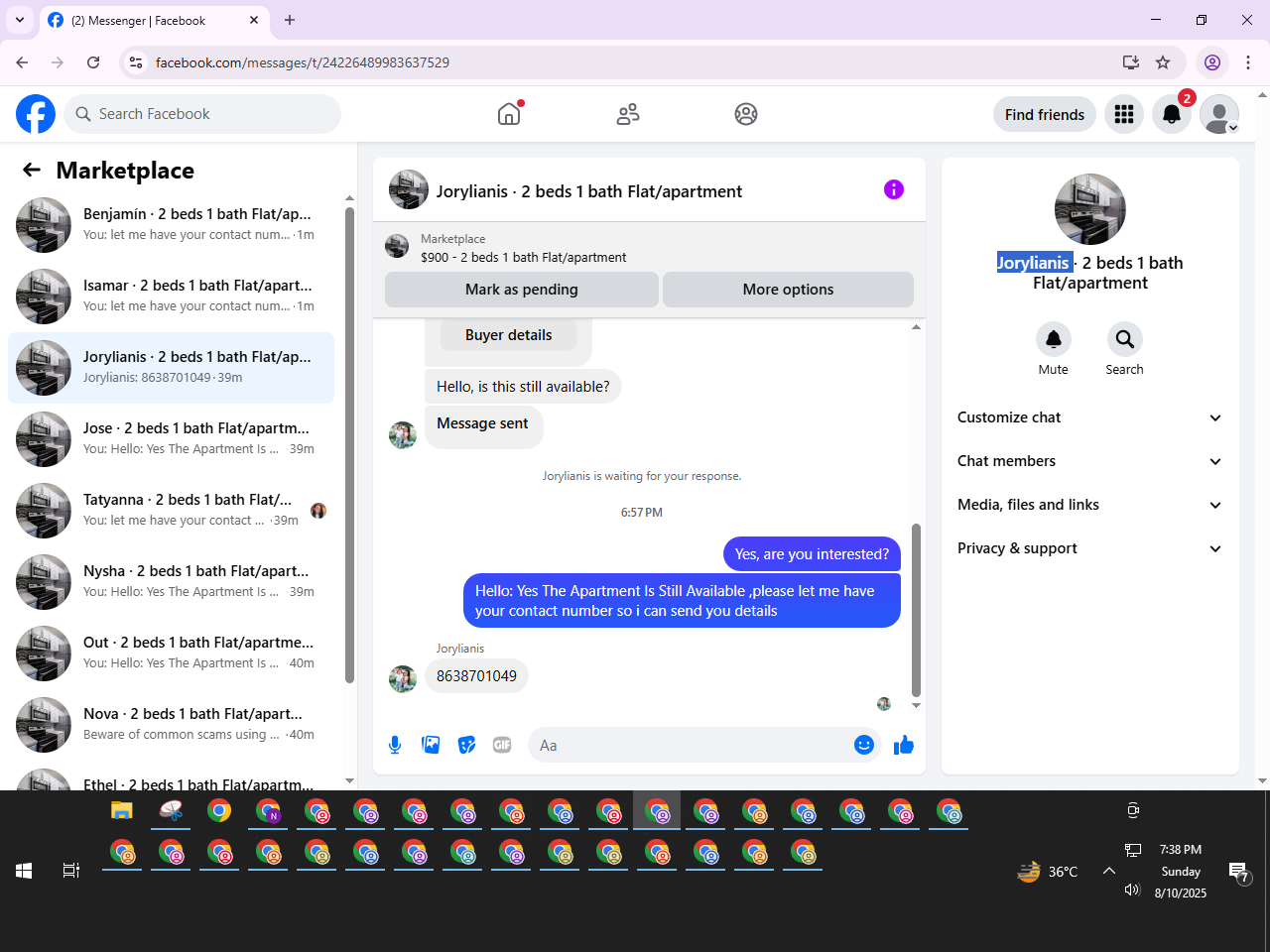Open the Facebook logo home link
This screenshot has width=1270, height=952.
[36, 114]
